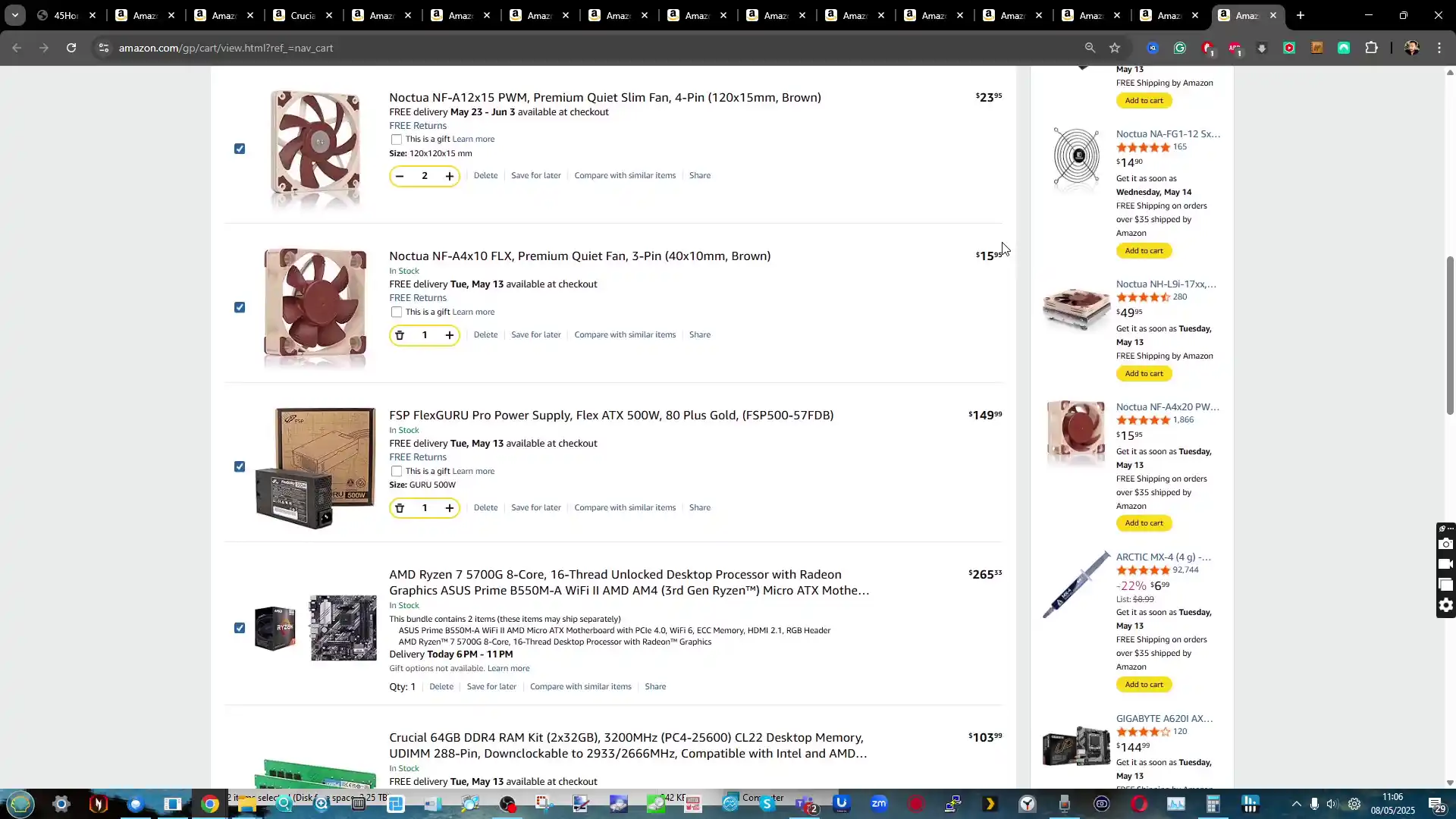The width and height of the screenshot is (1456, 819).
Task: Increase FSP FlexGURU quantity with plus icon
Action: click(x=450, y=508)
